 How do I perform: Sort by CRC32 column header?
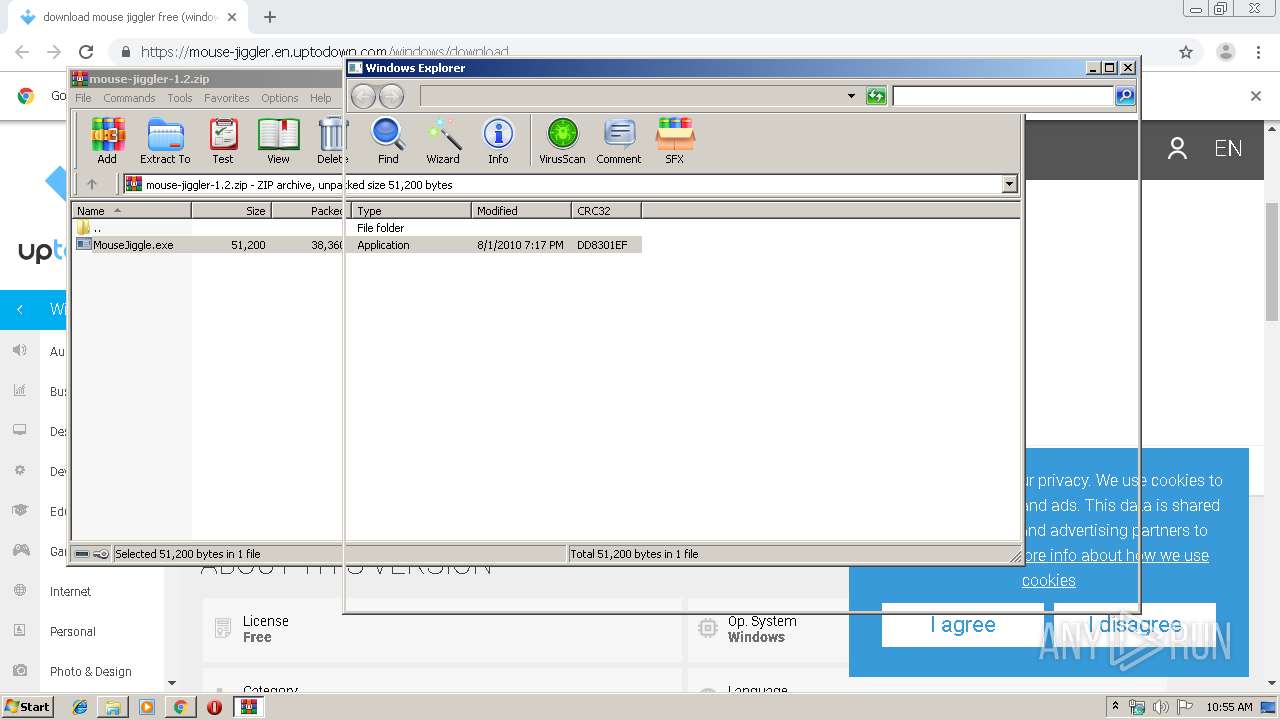[x=607, y=211]
